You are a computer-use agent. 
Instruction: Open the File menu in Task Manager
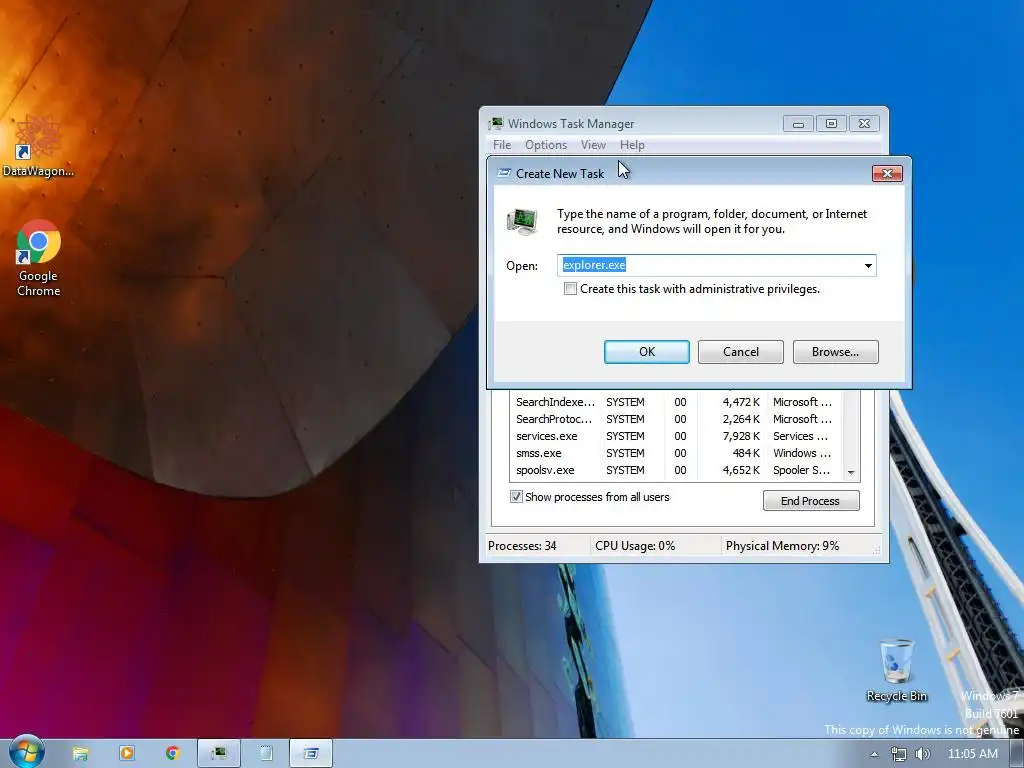502,145
